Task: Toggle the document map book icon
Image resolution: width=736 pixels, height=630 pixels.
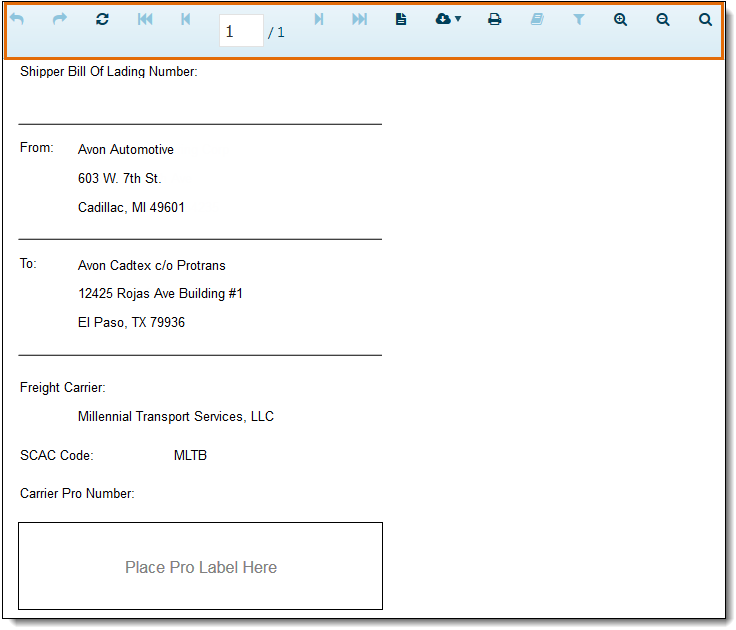Action: click(x=537, y=19)
